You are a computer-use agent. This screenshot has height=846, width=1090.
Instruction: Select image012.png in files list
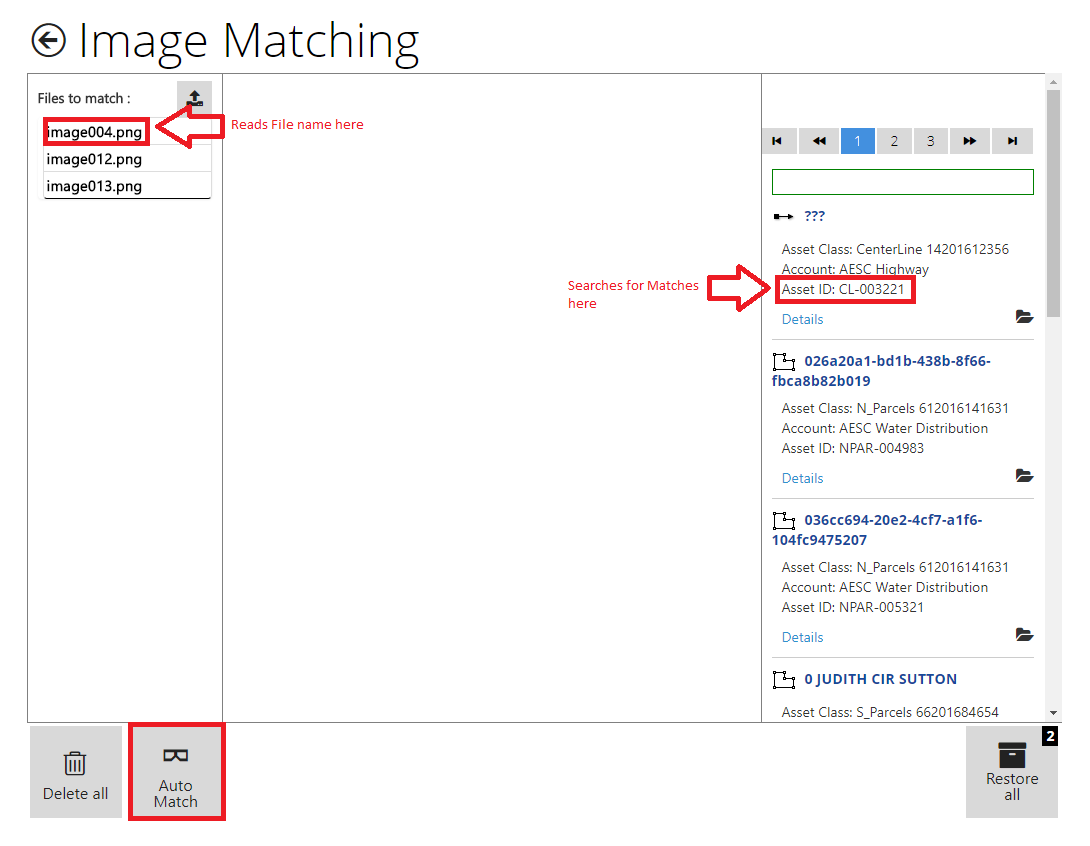[x=95, y=159]
